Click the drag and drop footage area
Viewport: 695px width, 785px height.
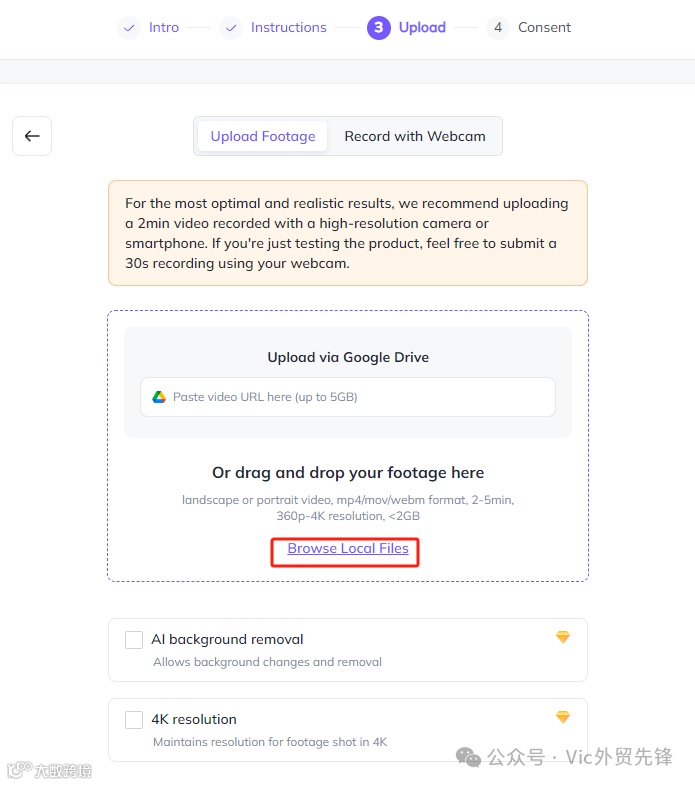pyautogui.click(x=347, y=473)
